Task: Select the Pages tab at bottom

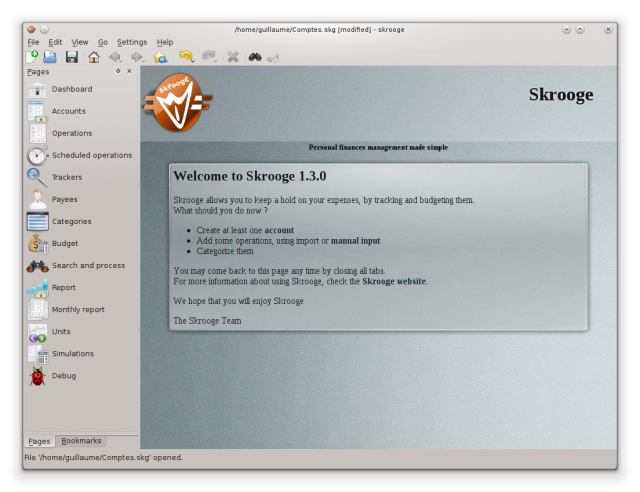Action: click(39, 441)
